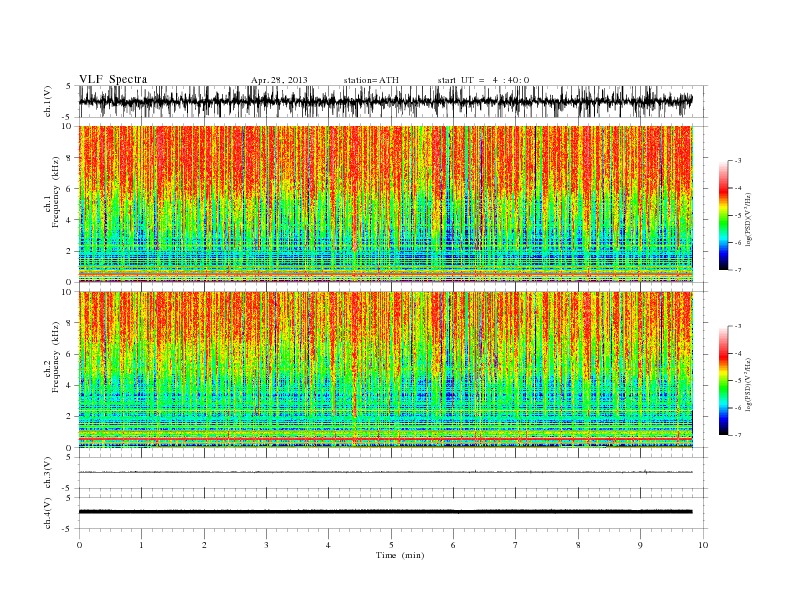Viewport: 792px width, 612px height.
Task: Click the ch.4 thick waveform trace
Action: (x=386, y=512)
